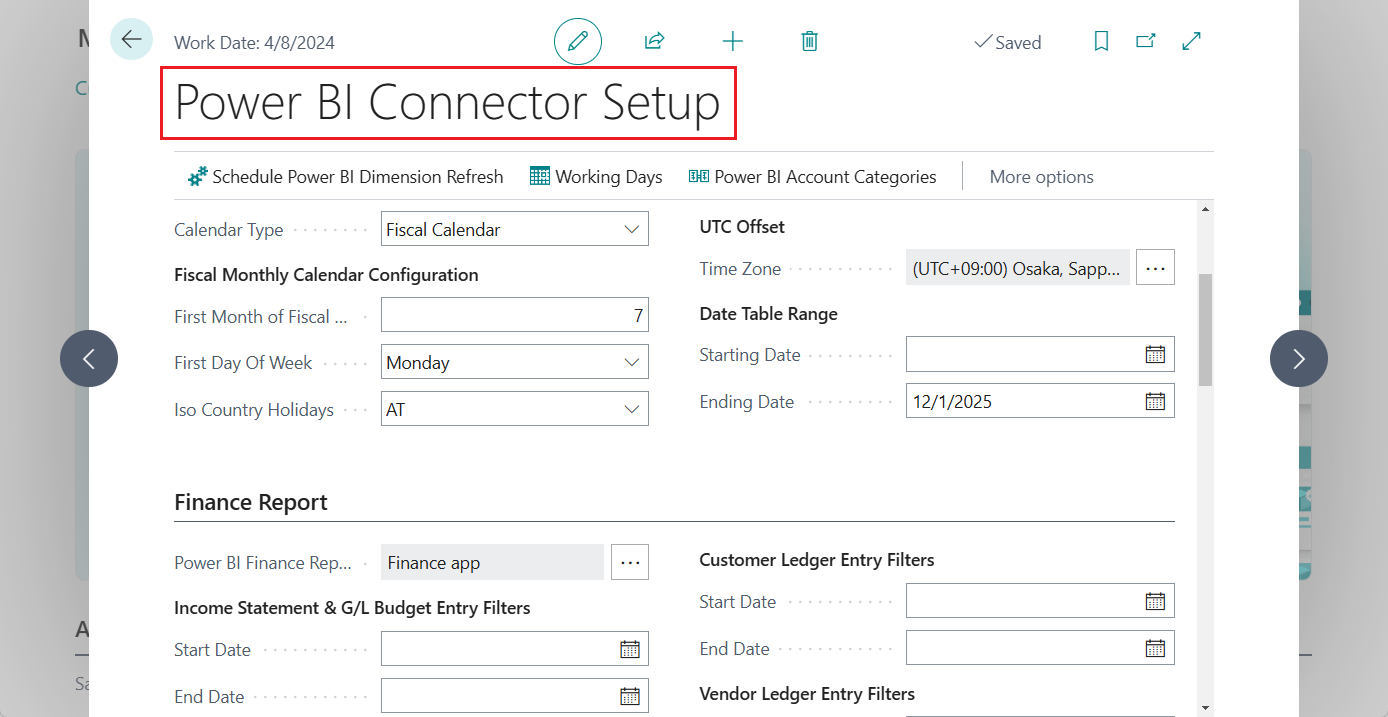Run Schedule Power BI Dimension Refresh
This screenshot has height=717, width=1388.
pyautogui.click(x=346, y=176)
